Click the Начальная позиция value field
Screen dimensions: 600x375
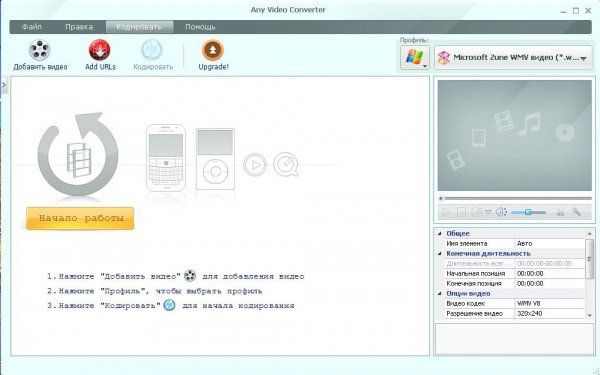550,274
